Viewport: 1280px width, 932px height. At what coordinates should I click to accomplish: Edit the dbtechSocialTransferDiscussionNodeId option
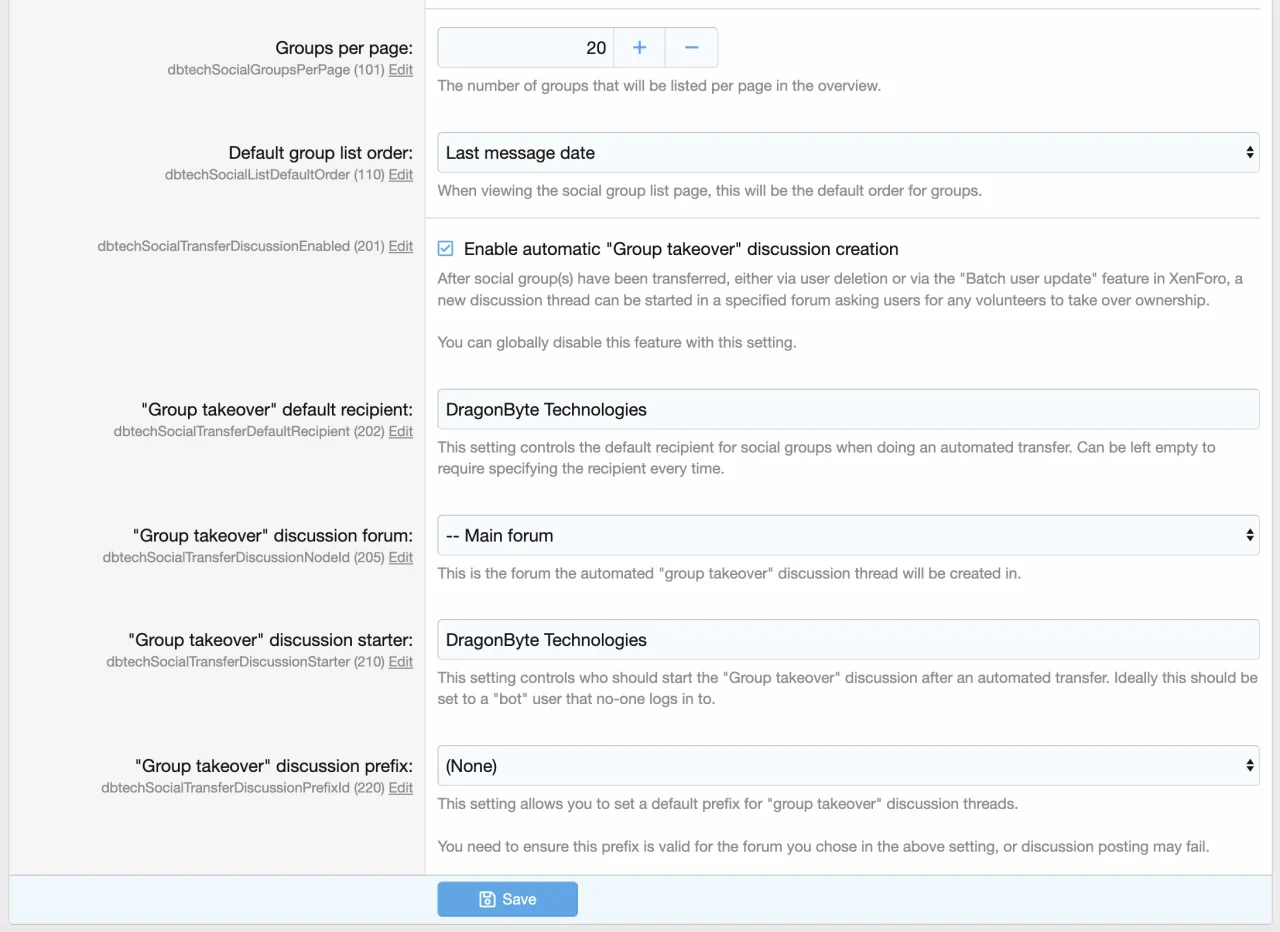400,557
